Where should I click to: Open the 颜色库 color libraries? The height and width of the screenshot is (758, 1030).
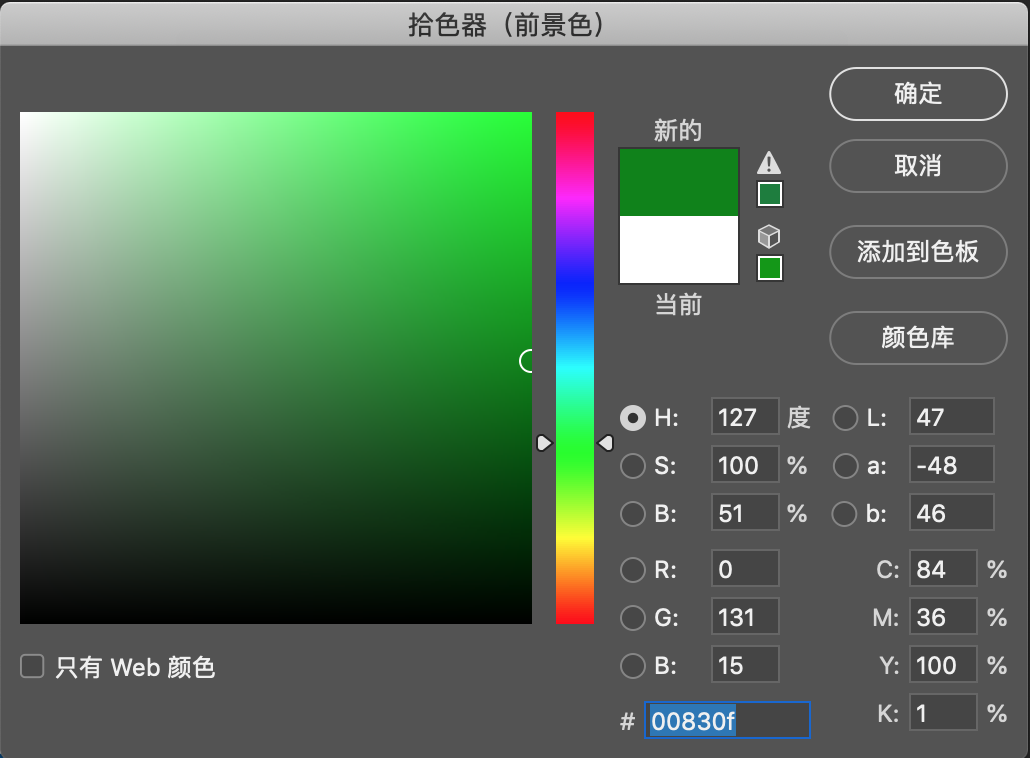(918, 338)
